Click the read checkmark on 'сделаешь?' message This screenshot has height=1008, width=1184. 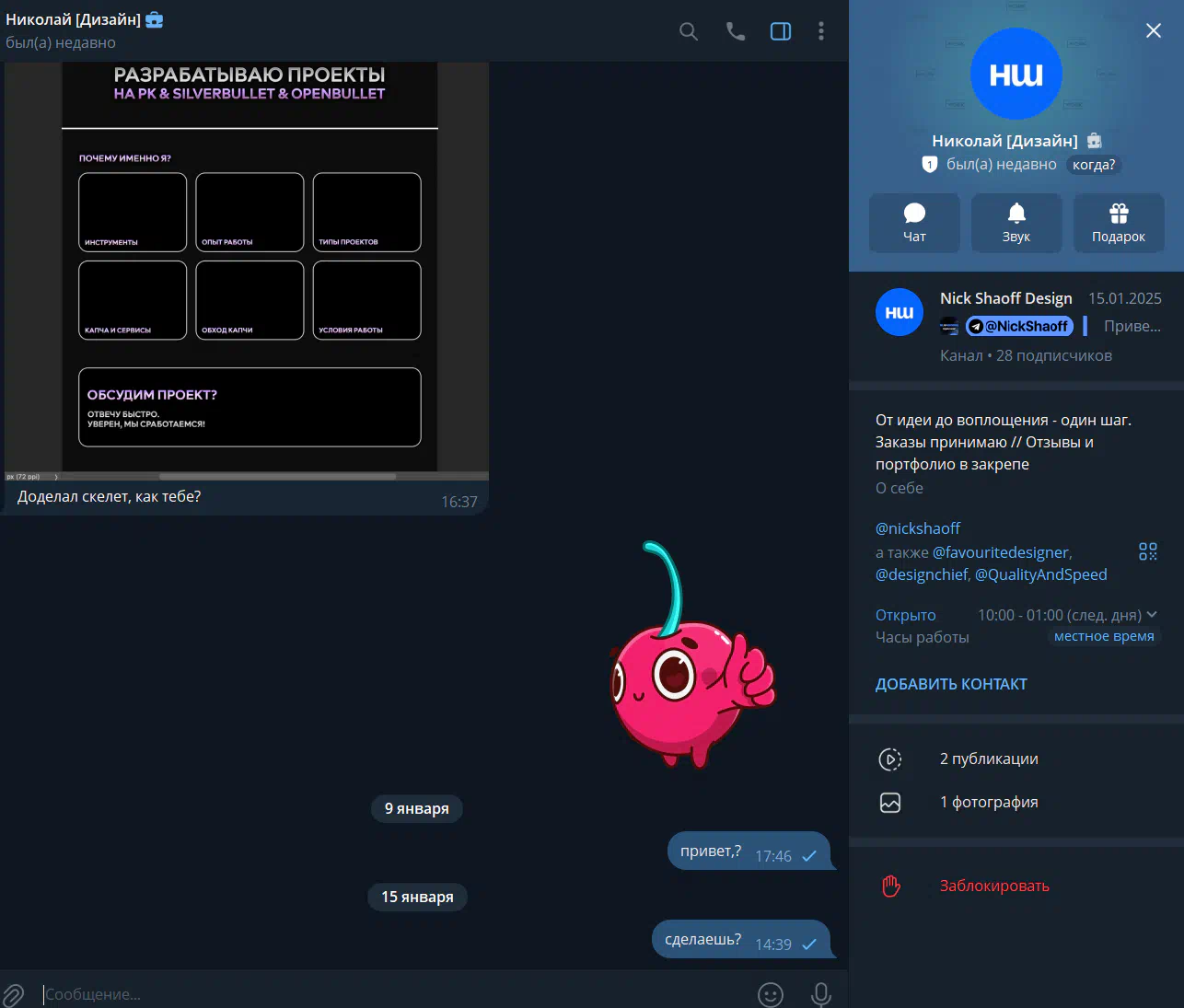coord(809,944)
